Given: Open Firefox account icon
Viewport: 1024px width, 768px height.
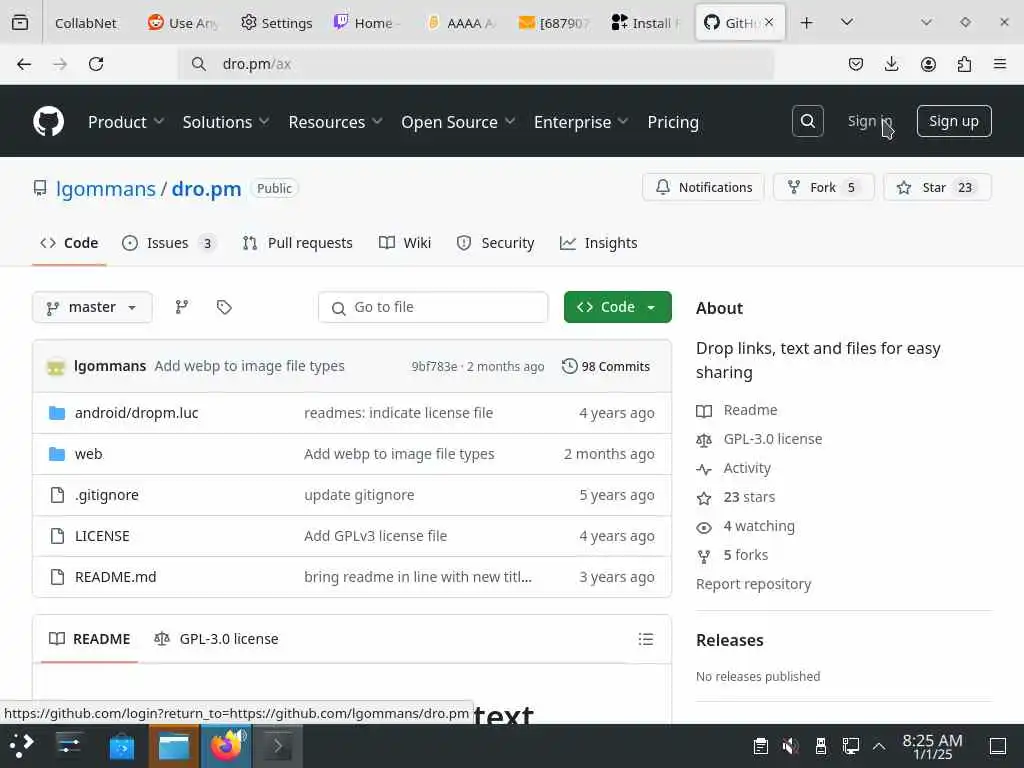Looking at the screenshot, I should 928,64.
